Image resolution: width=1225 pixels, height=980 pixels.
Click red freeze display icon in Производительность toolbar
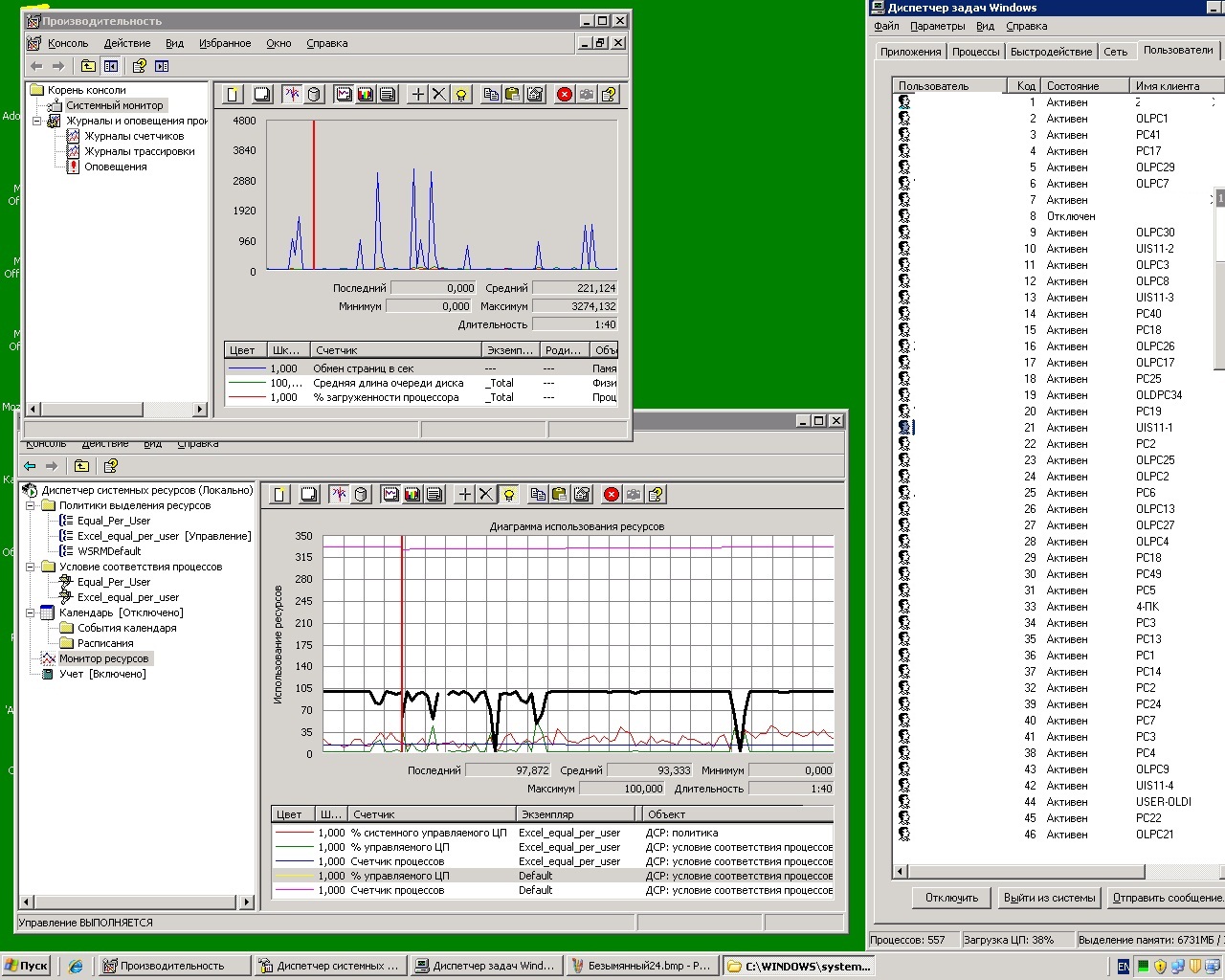coord(565,94)
